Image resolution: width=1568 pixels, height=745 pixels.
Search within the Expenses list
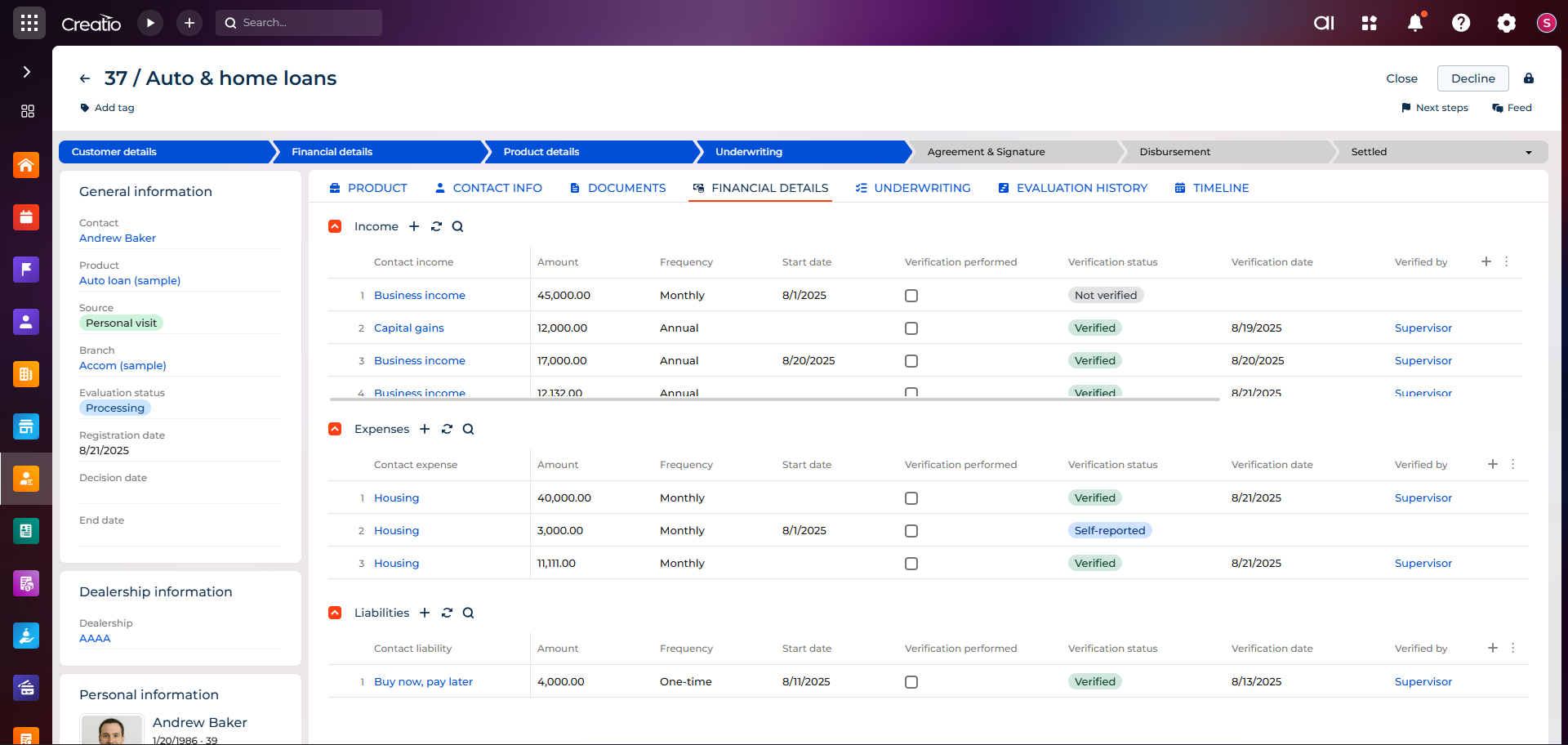tap(469, 429)
